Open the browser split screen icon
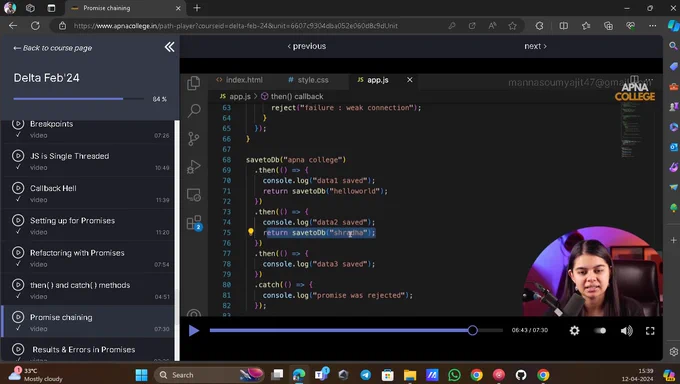 click(563, 26)
